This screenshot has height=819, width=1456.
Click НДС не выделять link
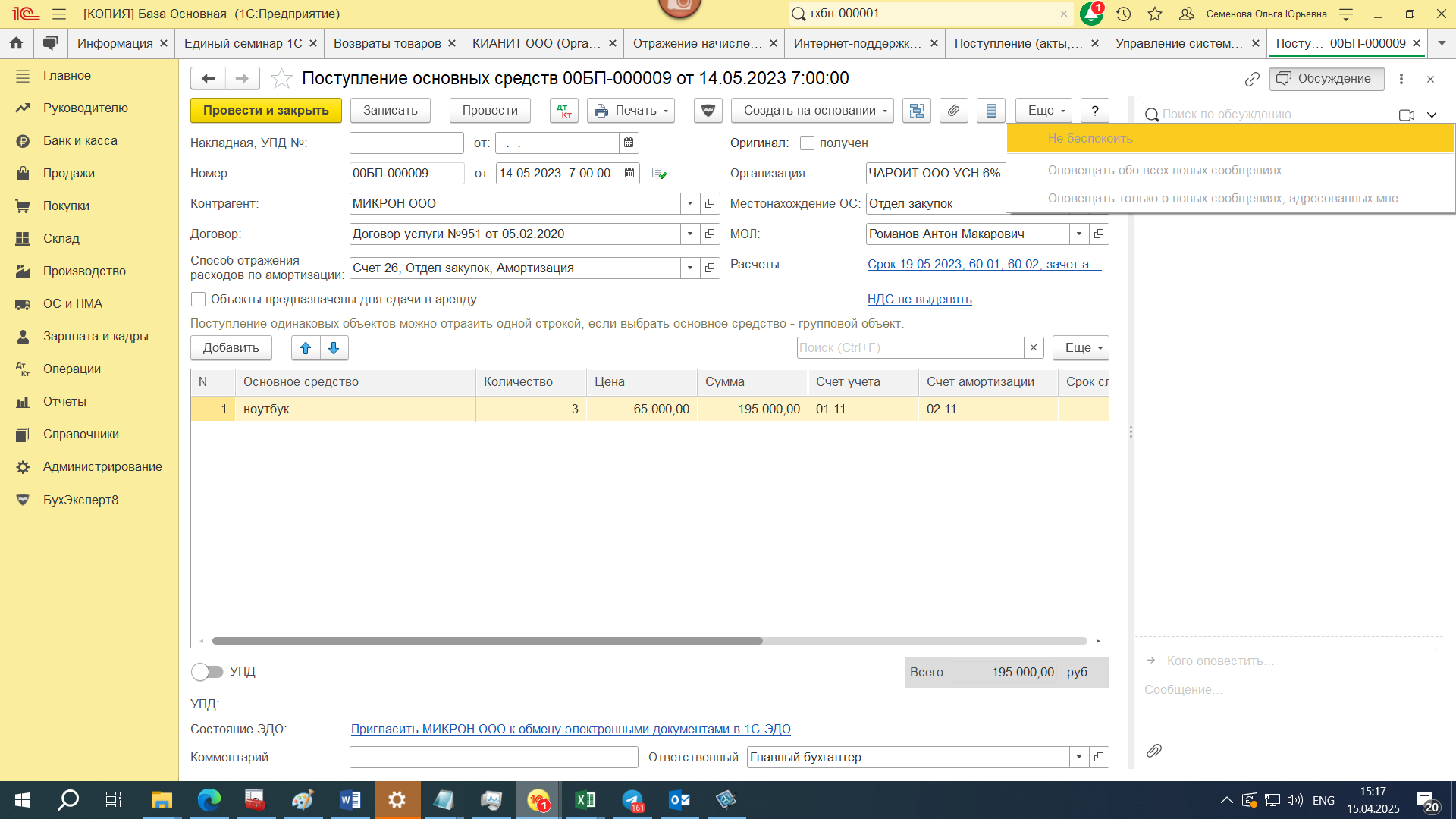click(x=919, y=299)
